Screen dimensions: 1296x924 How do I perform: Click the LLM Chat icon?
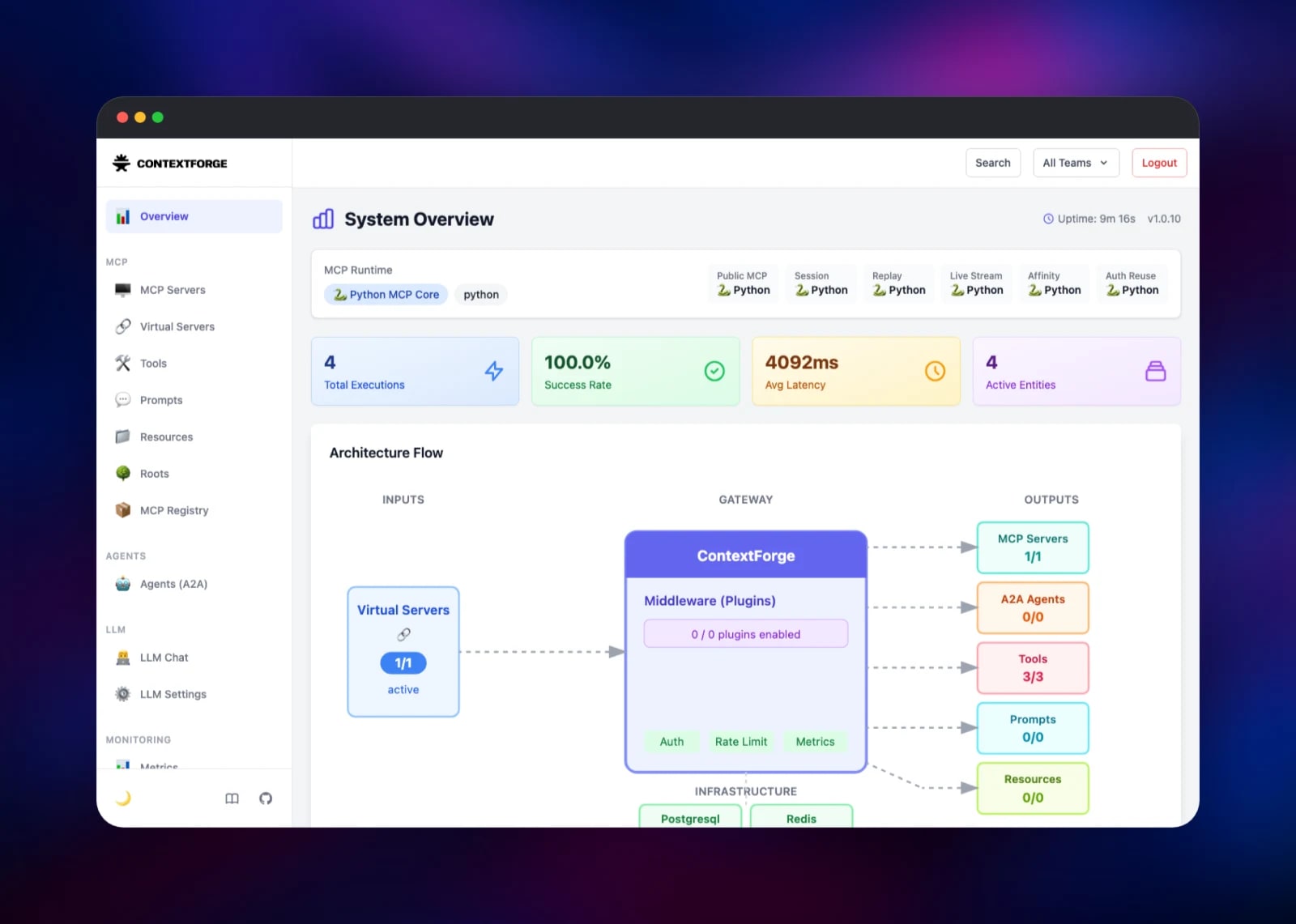click(x=123, y=657)
